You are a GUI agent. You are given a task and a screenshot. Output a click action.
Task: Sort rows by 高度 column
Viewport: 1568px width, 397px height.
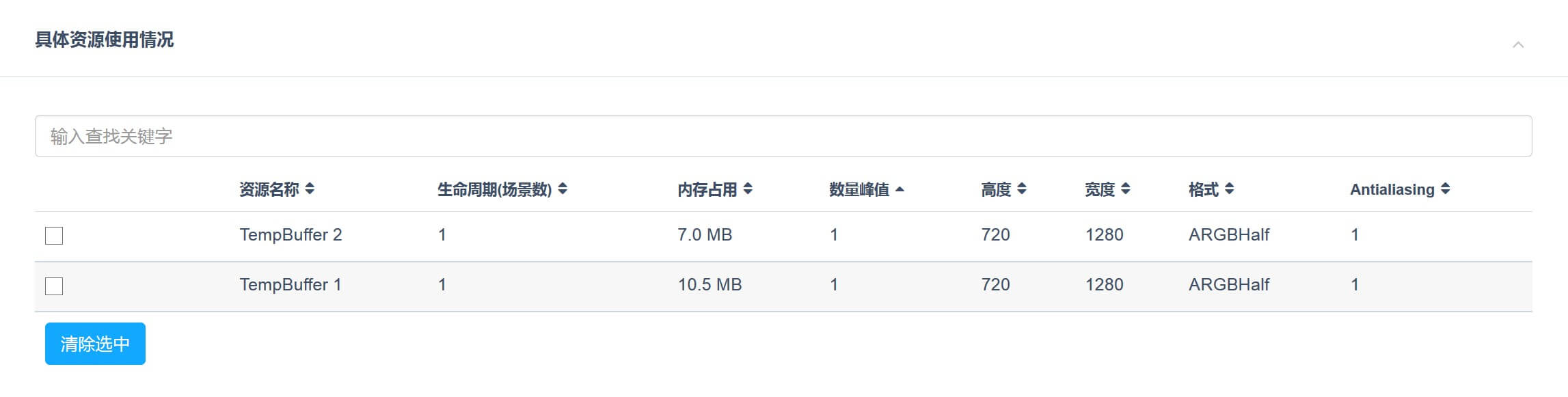pyautogui.click(x=1023, y=190)
